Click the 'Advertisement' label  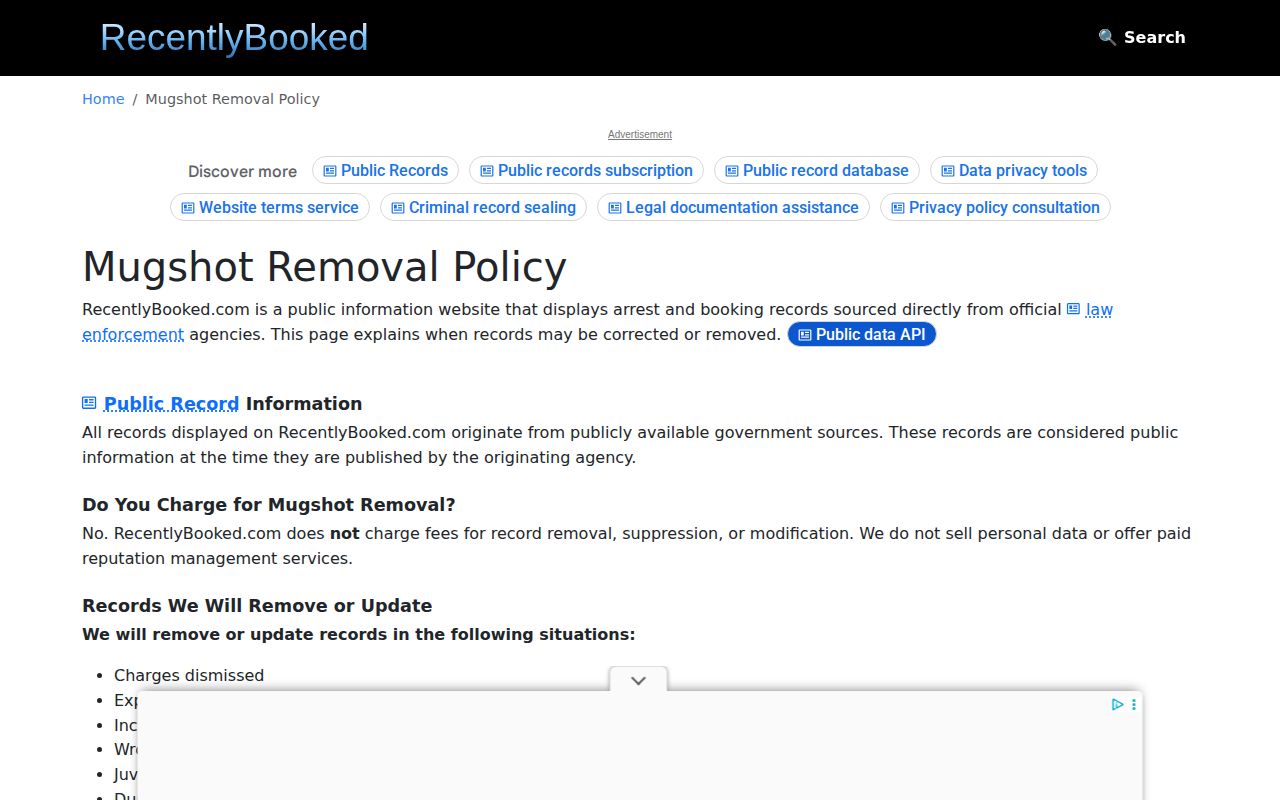coord(640,134)
